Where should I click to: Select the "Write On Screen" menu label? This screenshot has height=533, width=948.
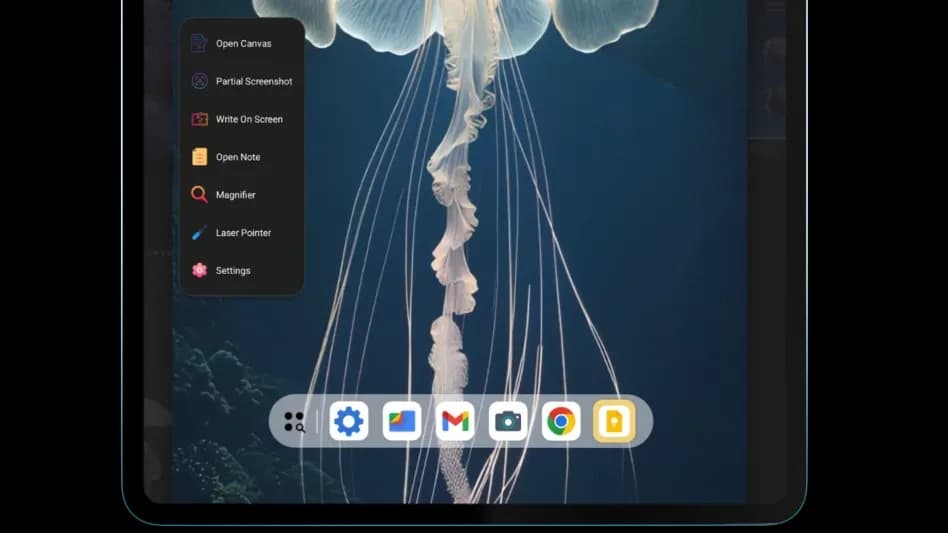tap(249, 119)
